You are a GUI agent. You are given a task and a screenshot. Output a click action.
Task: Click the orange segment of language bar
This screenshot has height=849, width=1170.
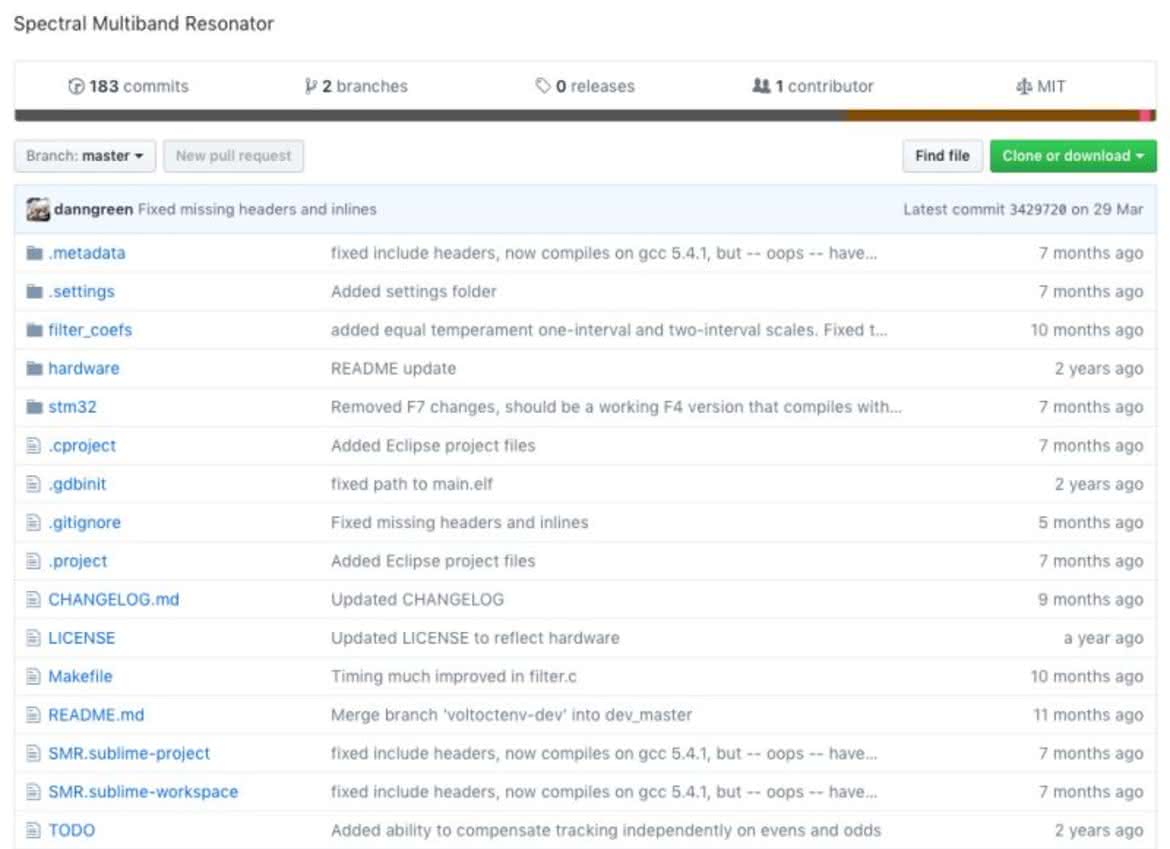point(993,116)
